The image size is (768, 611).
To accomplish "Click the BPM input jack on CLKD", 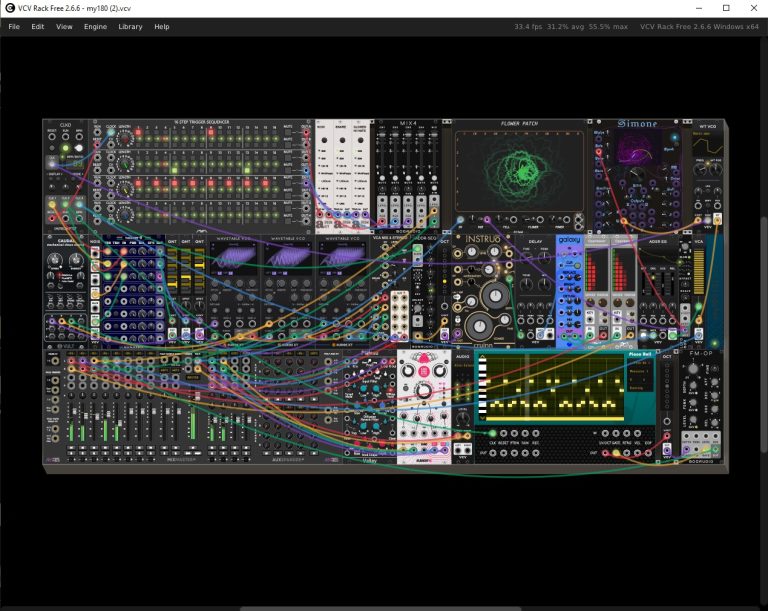I will click(x=79, y=137).
